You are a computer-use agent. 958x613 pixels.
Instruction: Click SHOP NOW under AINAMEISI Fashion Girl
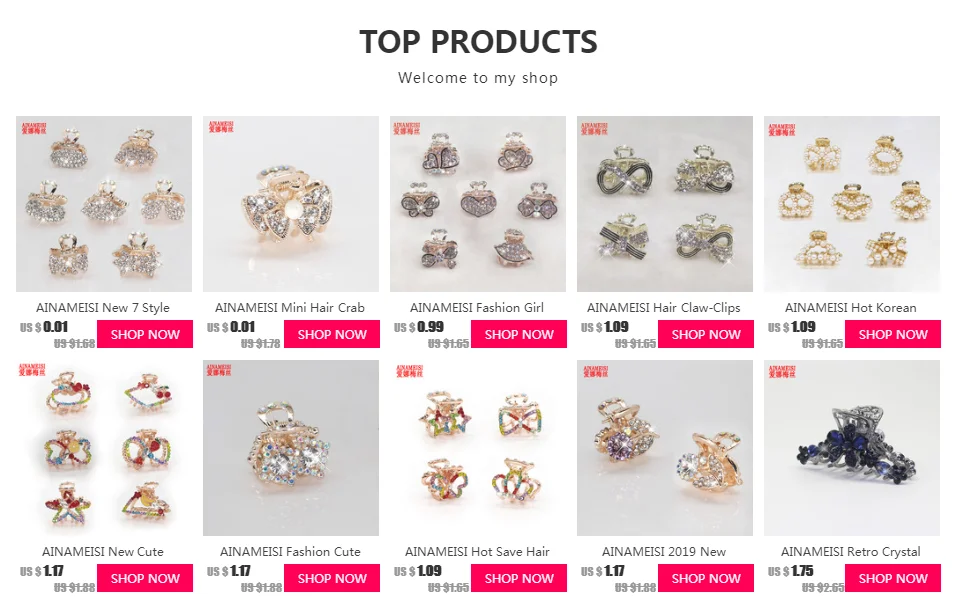coord(519,334)
